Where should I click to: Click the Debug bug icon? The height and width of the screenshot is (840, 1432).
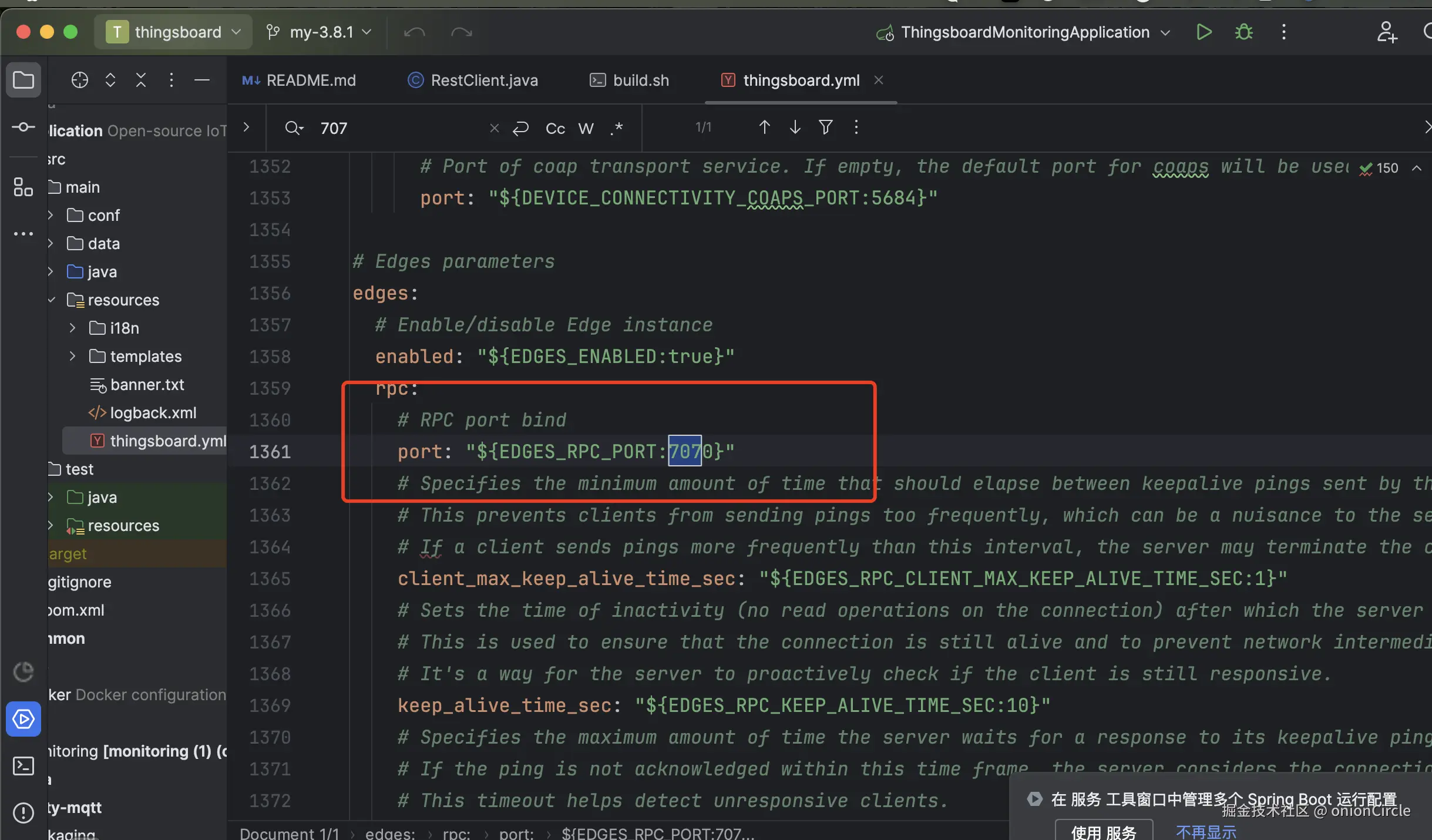[x=1243, y=32]
